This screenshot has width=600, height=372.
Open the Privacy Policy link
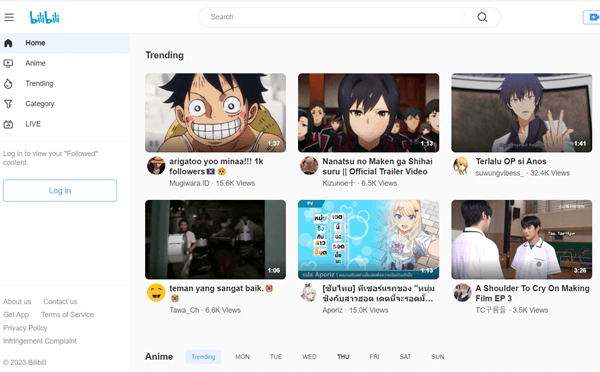pos(25,328)
